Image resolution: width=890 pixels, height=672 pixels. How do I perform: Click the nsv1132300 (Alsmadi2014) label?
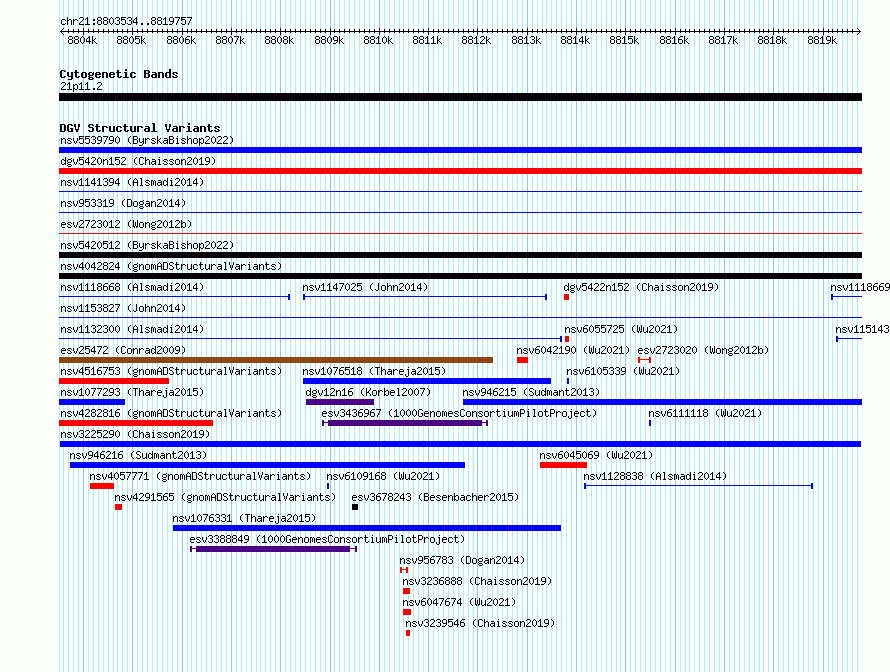[x=132, y=329]
